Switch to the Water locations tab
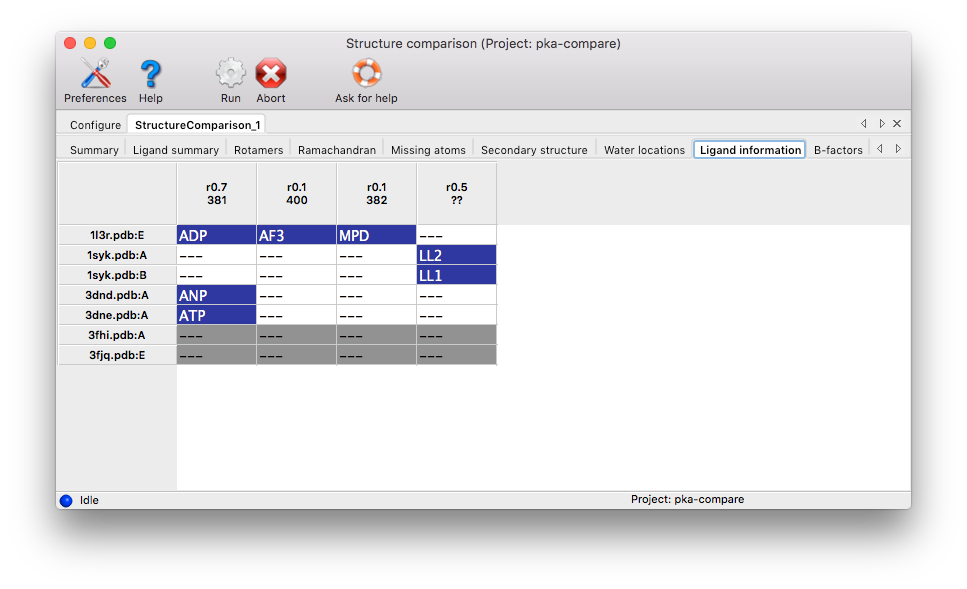Screen dimensions: 967x589 click(x=644, y=150)
